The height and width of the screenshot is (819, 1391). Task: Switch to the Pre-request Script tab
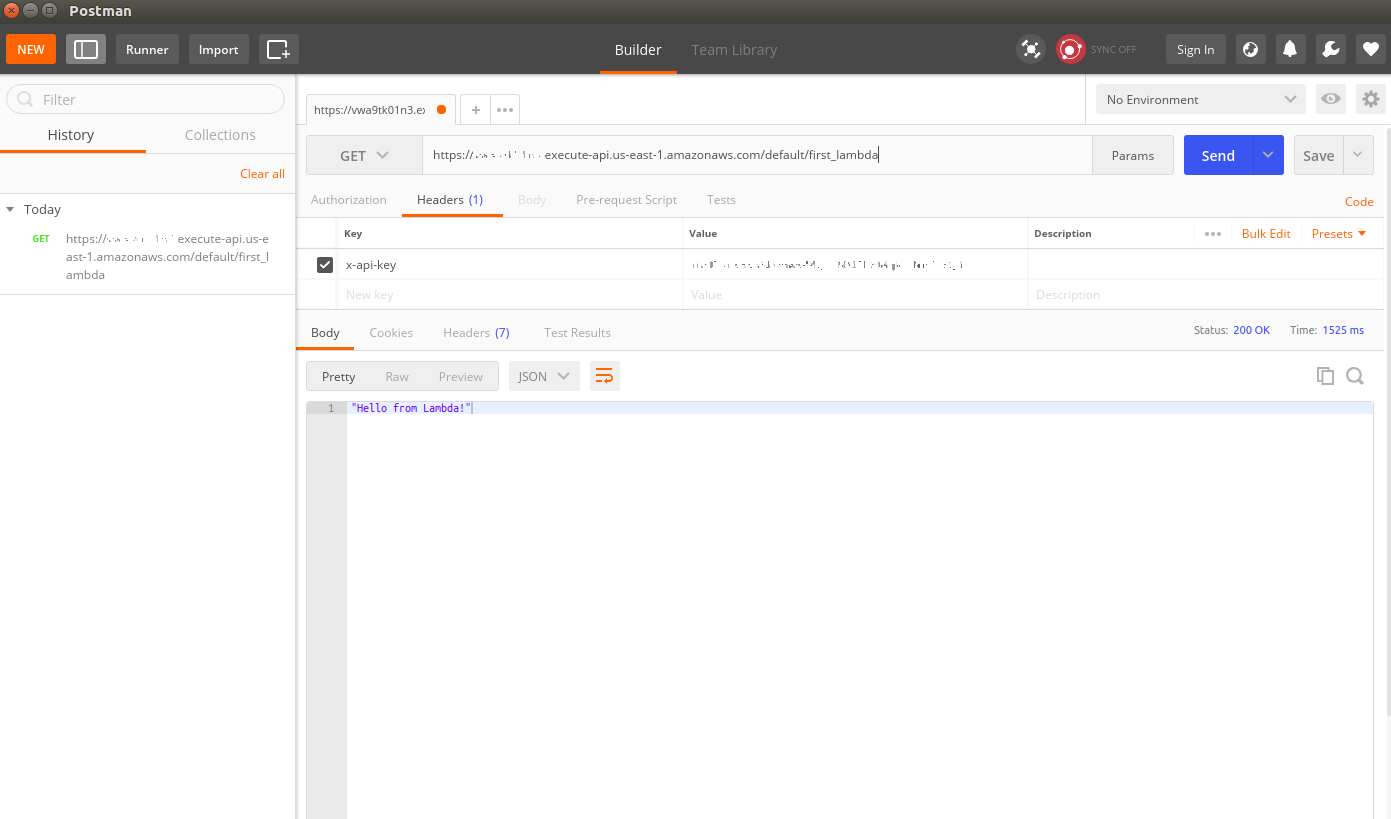(x=626, y=199)
